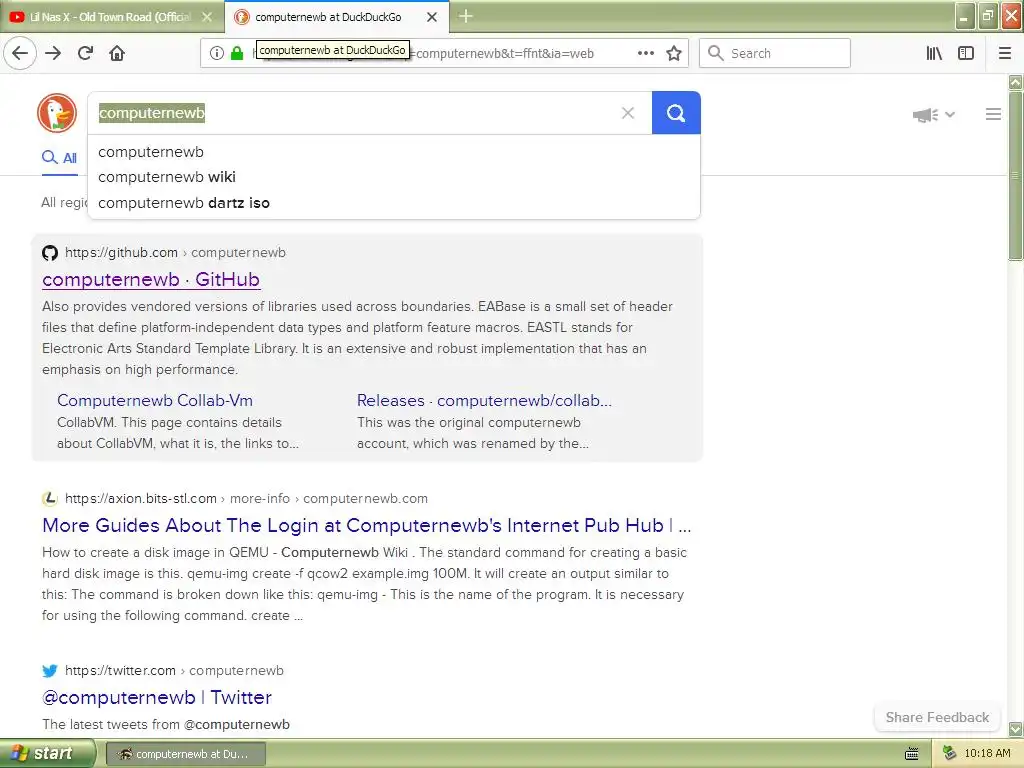The image size is (1024, 768).
Task: Choose suggestion 'computernewb'
Action: coord(151,152)
